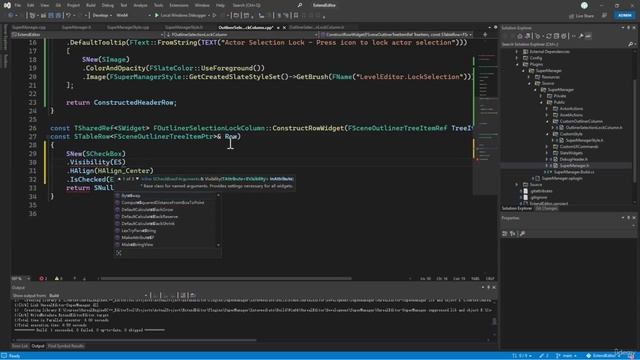The image size is (640, 360).
Task: Switch to Git Changes tab
Action: pyautogui.click(x=546, y=209)
